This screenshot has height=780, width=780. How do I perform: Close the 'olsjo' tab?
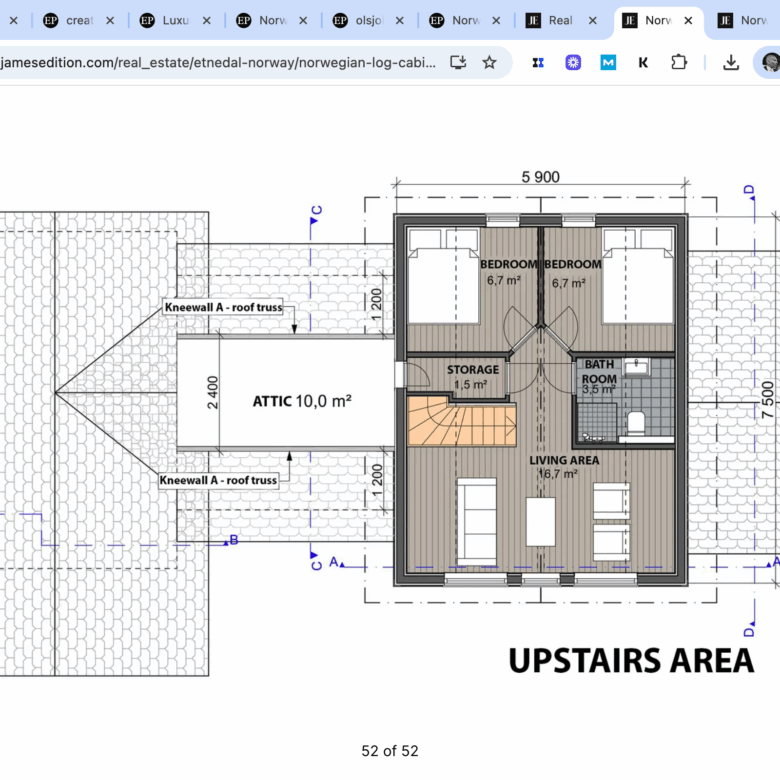399,20
